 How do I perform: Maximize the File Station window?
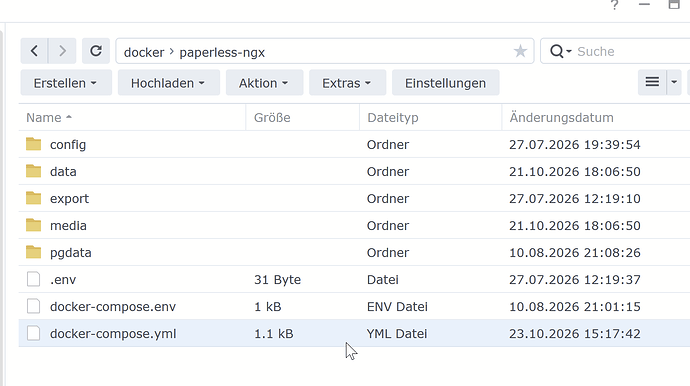(x=674, y=4)
